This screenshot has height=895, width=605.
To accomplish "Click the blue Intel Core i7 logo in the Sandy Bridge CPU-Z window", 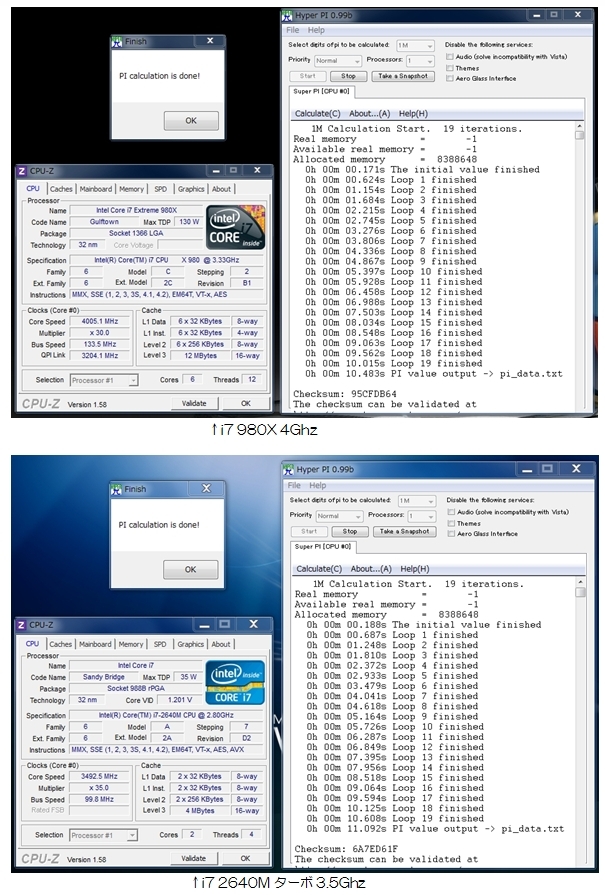I will [x=235, y=683].
